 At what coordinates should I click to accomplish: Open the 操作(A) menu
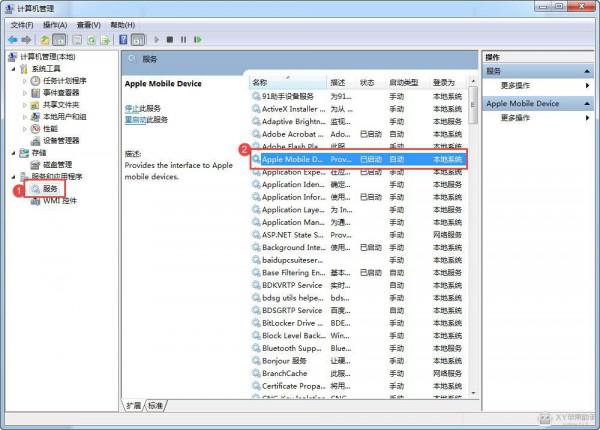[x=54, y=24]
